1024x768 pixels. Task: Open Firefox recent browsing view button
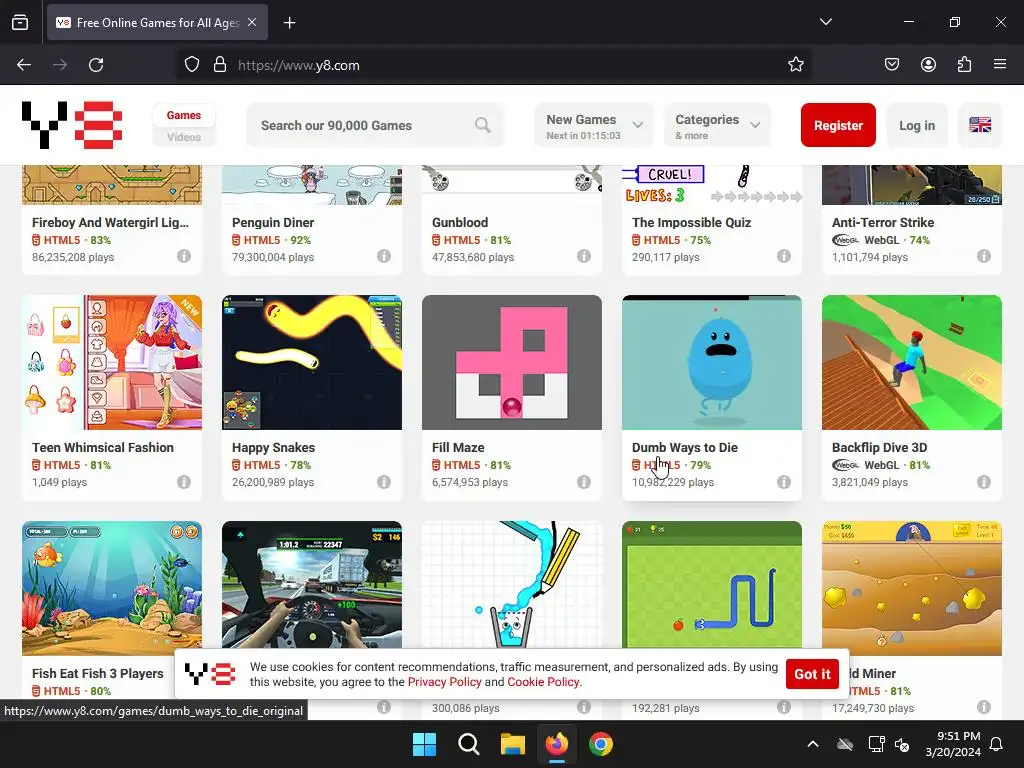(x=20, y=22)
